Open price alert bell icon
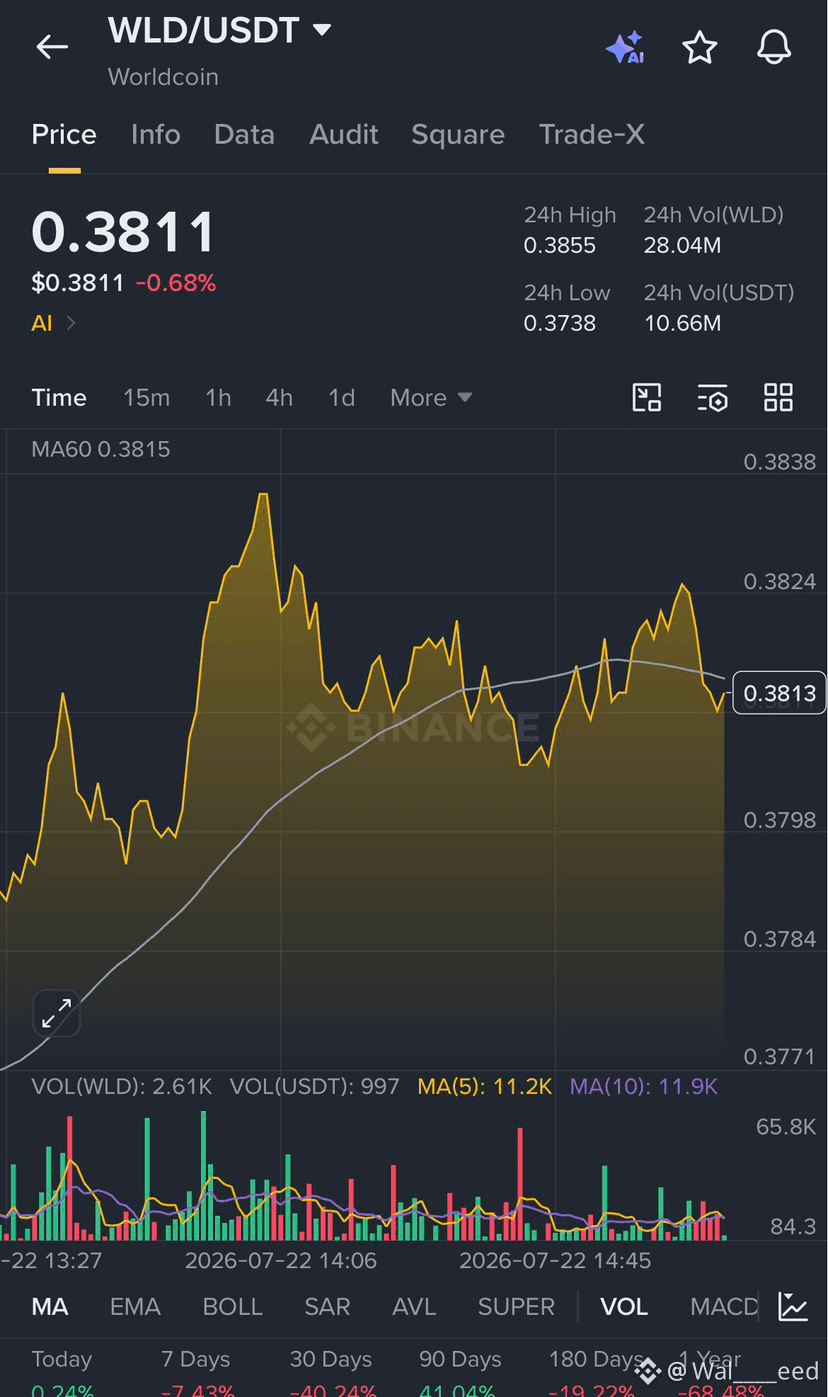This screenshot has height=1397, width=828. coord(774,48)
